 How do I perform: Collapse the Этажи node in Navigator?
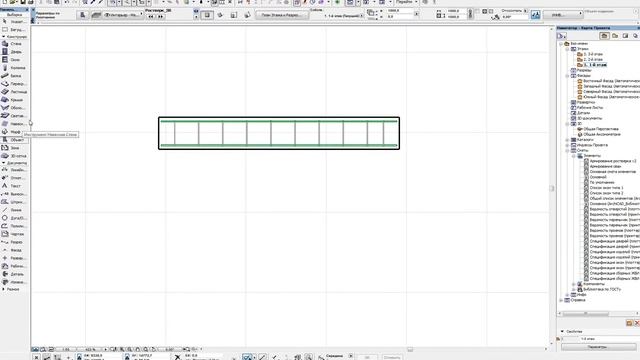tap(567, 49)
